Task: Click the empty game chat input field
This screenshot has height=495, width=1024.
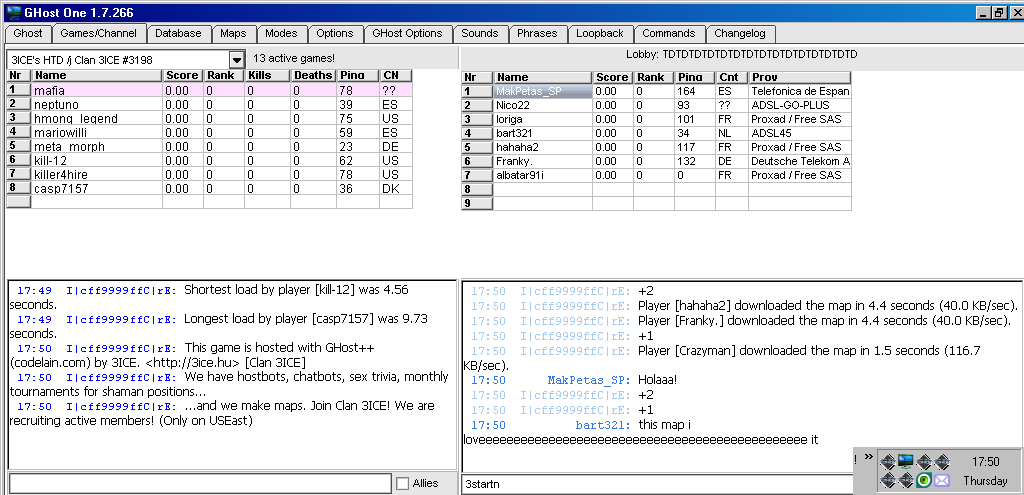Action: pyautogui.click(x=200, y=484)
